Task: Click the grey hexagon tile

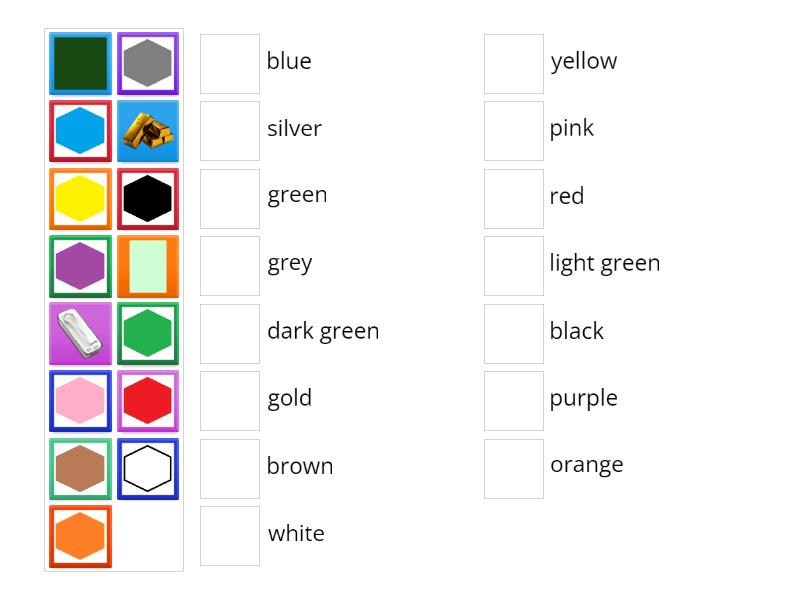Action: [148, 63]
